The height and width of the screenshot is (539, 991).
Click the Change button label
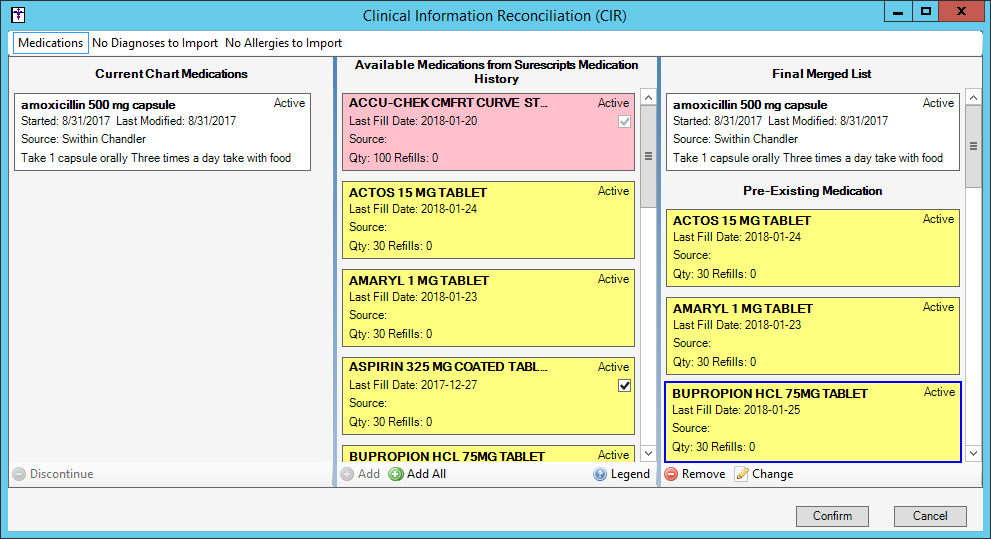772,474
